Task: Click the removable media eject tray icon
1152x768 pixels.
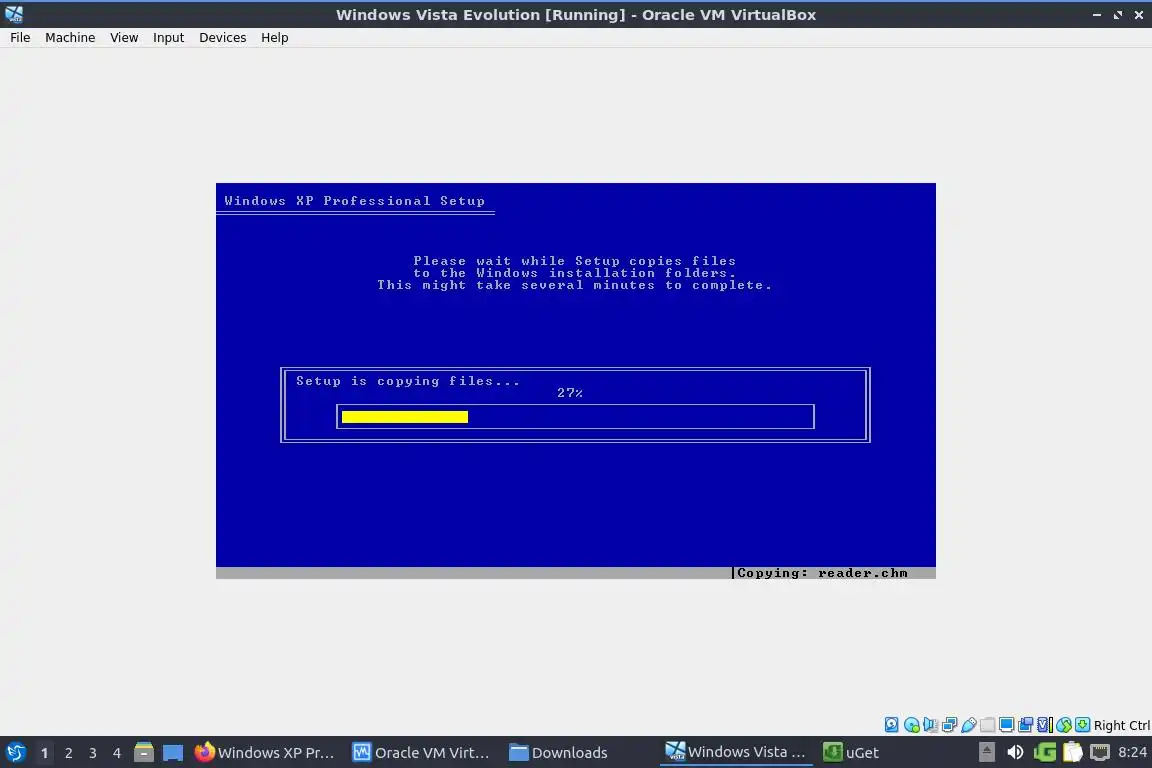Action: (x=987, y=753)
